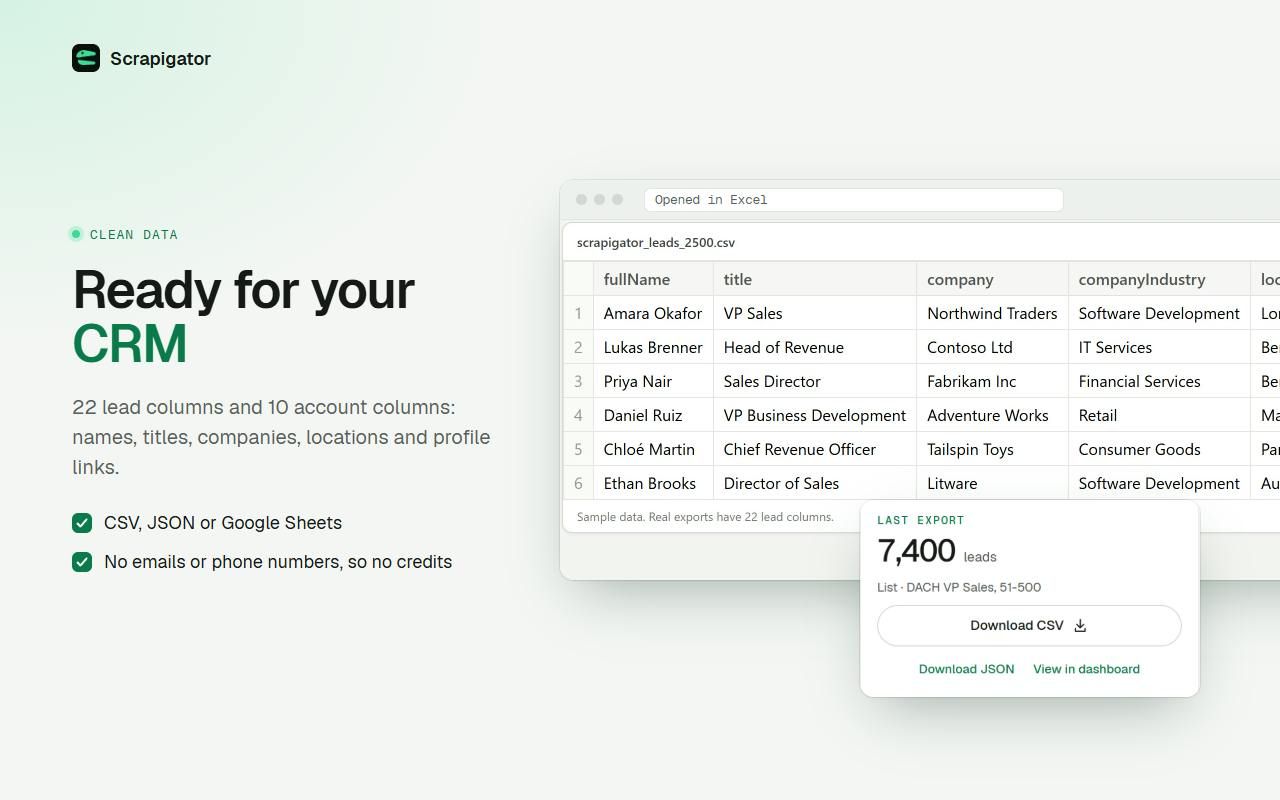Toggle the CSV, JSON or Google Sheets checkbox

coord(82,523)
